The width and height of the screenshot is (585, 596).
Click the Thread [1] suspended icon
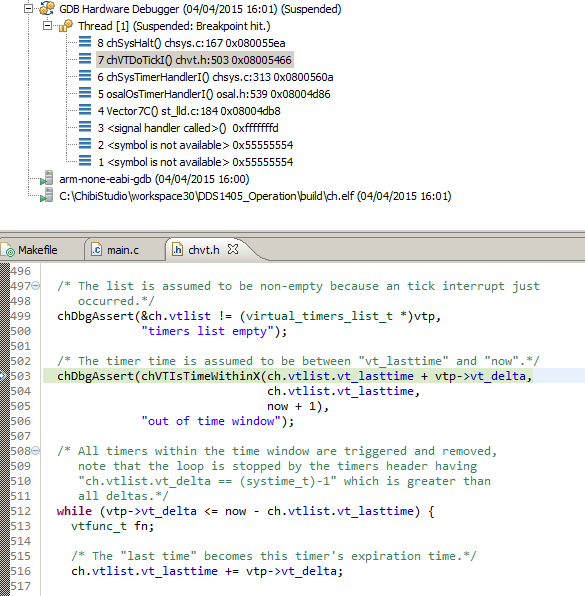point(66,25)
